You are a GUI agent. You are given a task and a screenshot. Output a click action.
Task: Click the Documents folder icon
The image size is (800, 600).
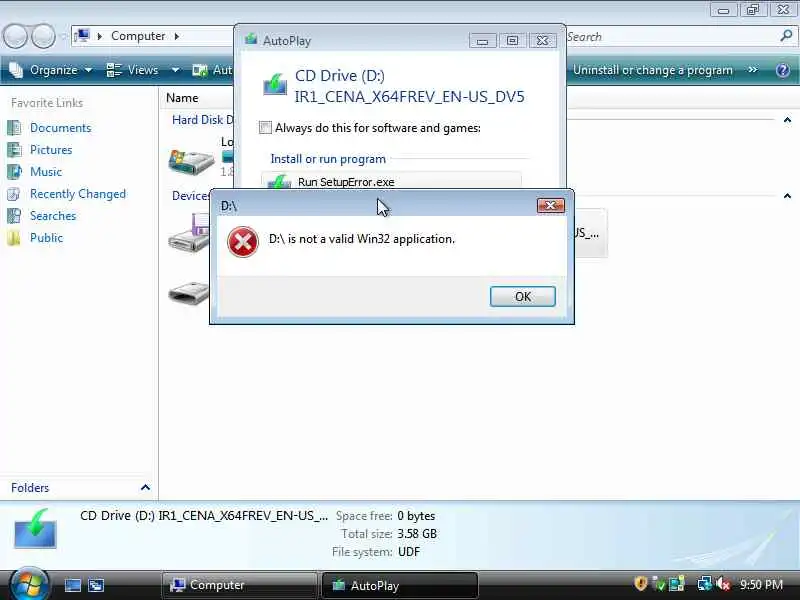(14, 128)
